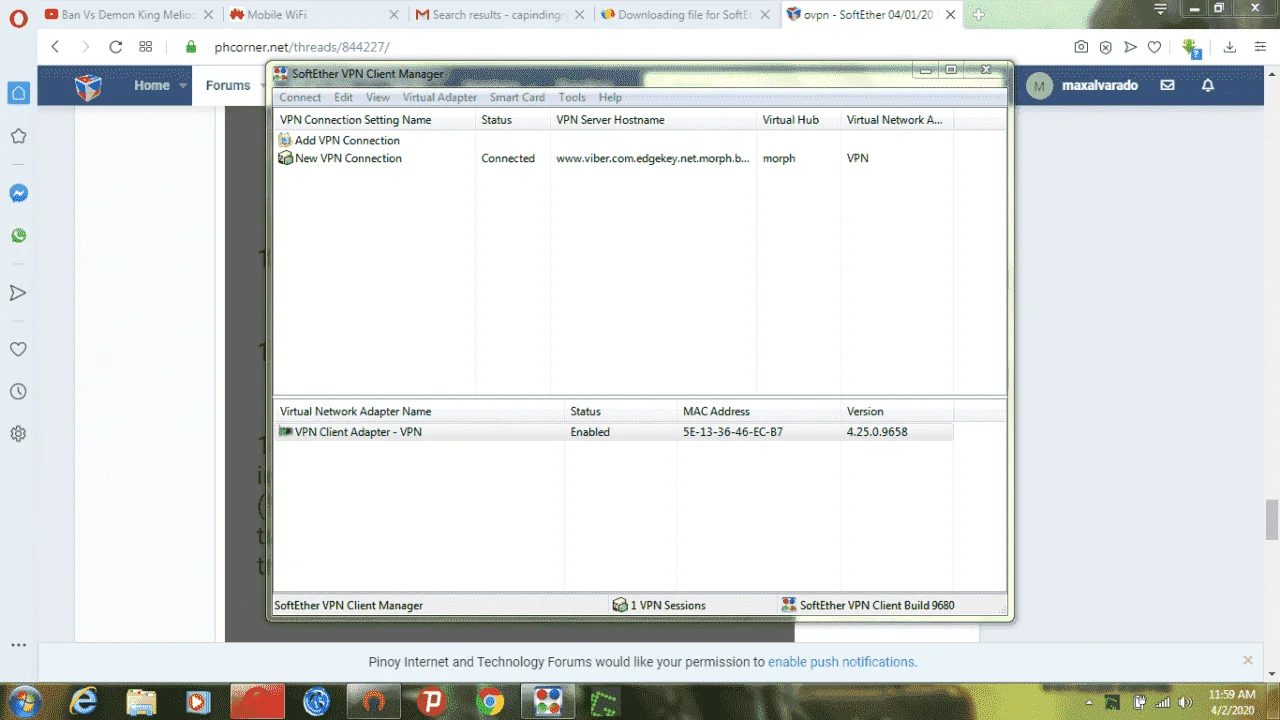The image size is (1280, 720).
Task: Open the Bookmarks star in the Opera sidebar
Action: click(18, 136)
